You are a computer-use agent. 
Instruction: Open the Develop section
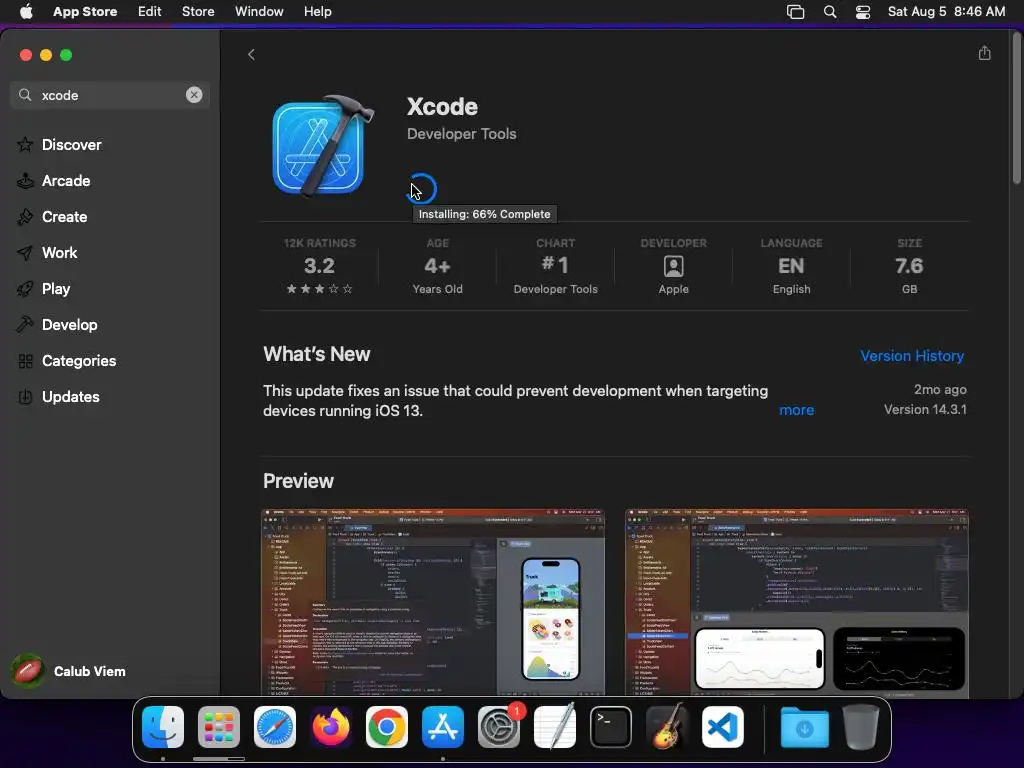click(69, 325)
